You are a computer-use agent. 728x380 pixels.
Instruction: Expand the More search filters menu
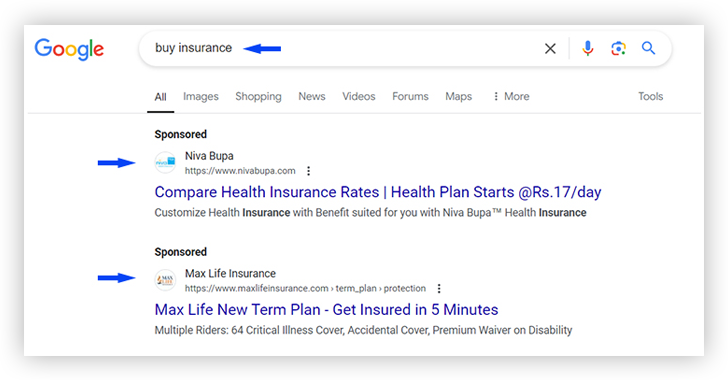(x=511, y=96)
